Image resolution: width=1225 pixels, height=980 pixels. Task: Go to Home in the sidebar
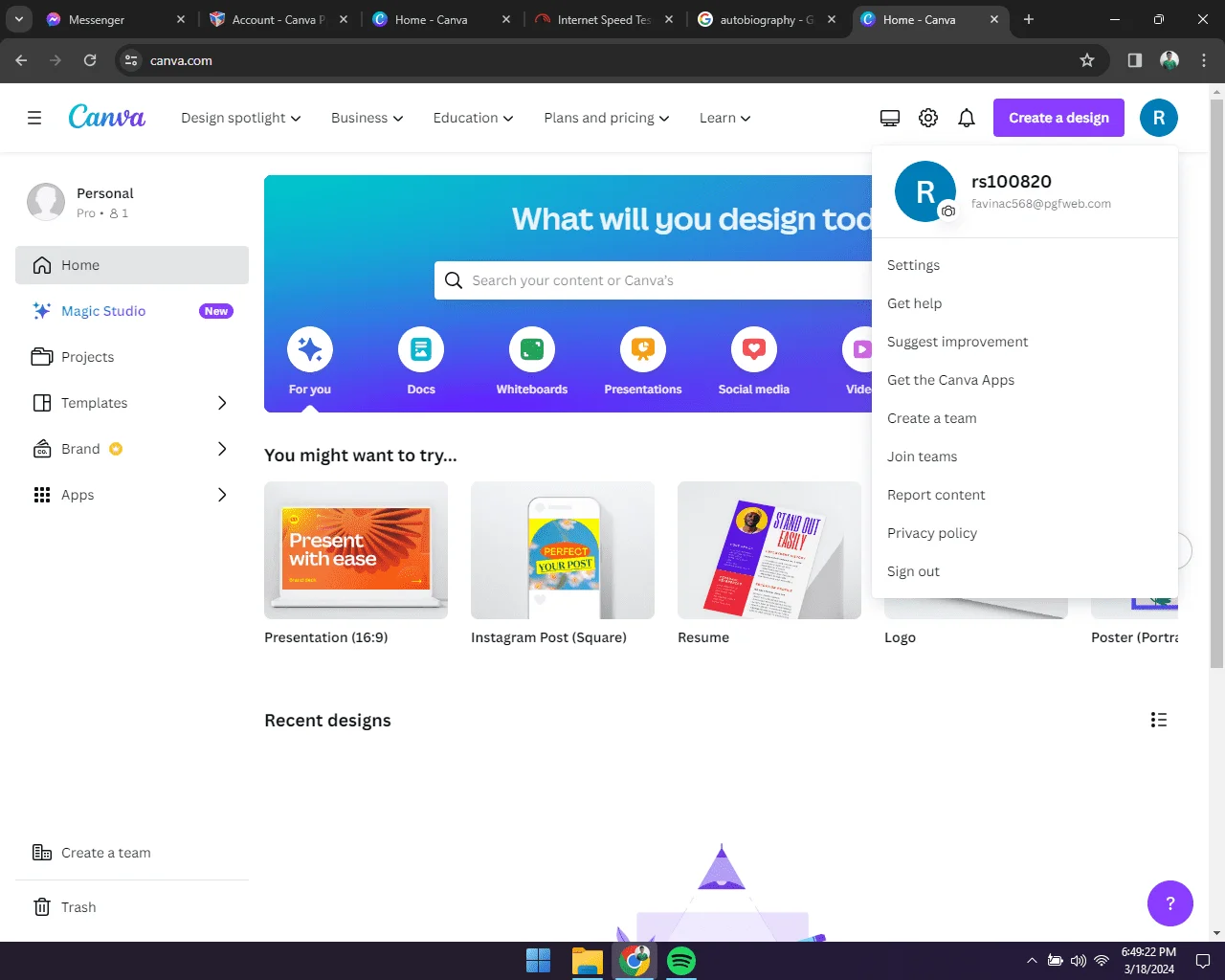point(132,265)
